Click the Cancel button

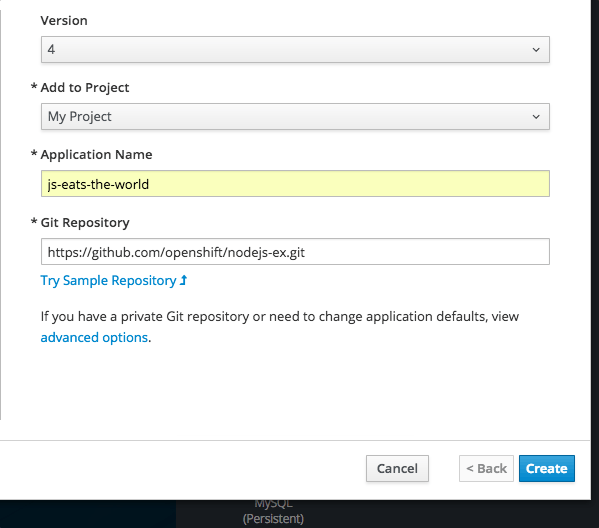tap(397, 468)
